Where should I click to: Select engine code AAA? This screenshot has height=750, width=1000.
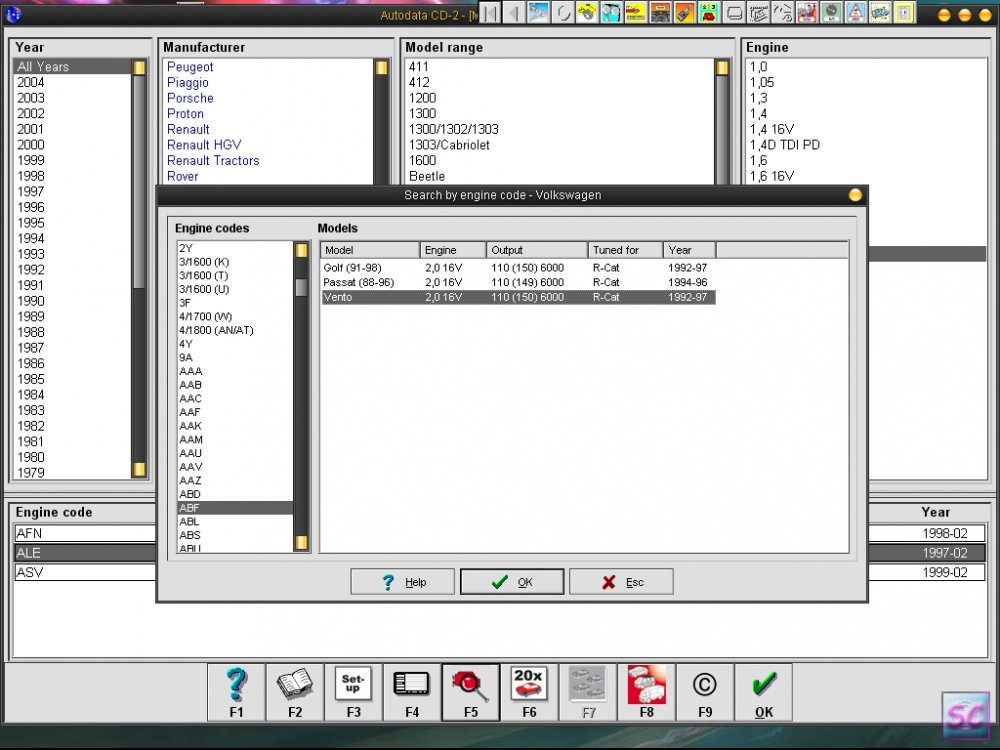click(x=235, y=371)
